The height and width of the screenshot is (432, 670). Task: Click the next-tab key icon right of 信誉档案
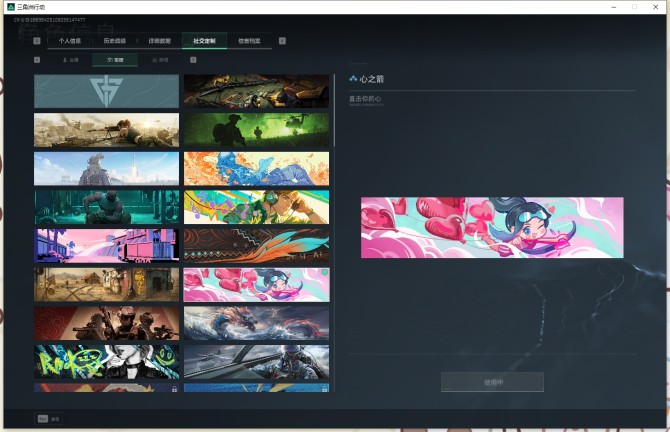click(x=282, y=41)
